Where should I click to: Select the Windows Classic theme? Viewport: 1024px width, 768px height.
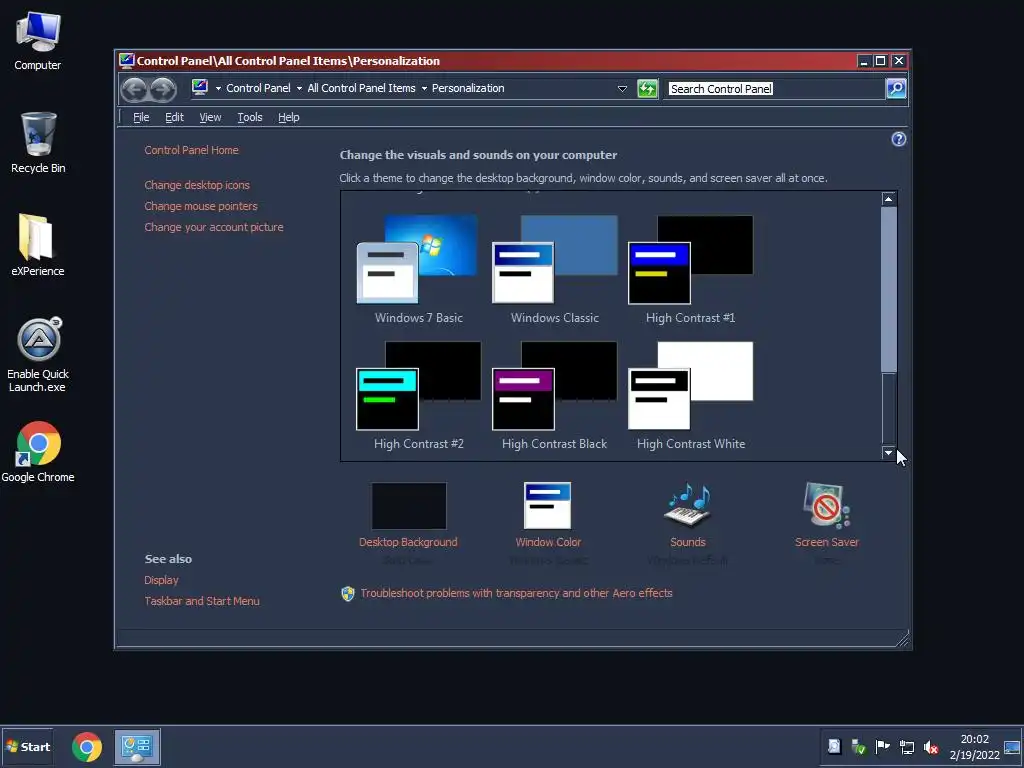[554, 269]
